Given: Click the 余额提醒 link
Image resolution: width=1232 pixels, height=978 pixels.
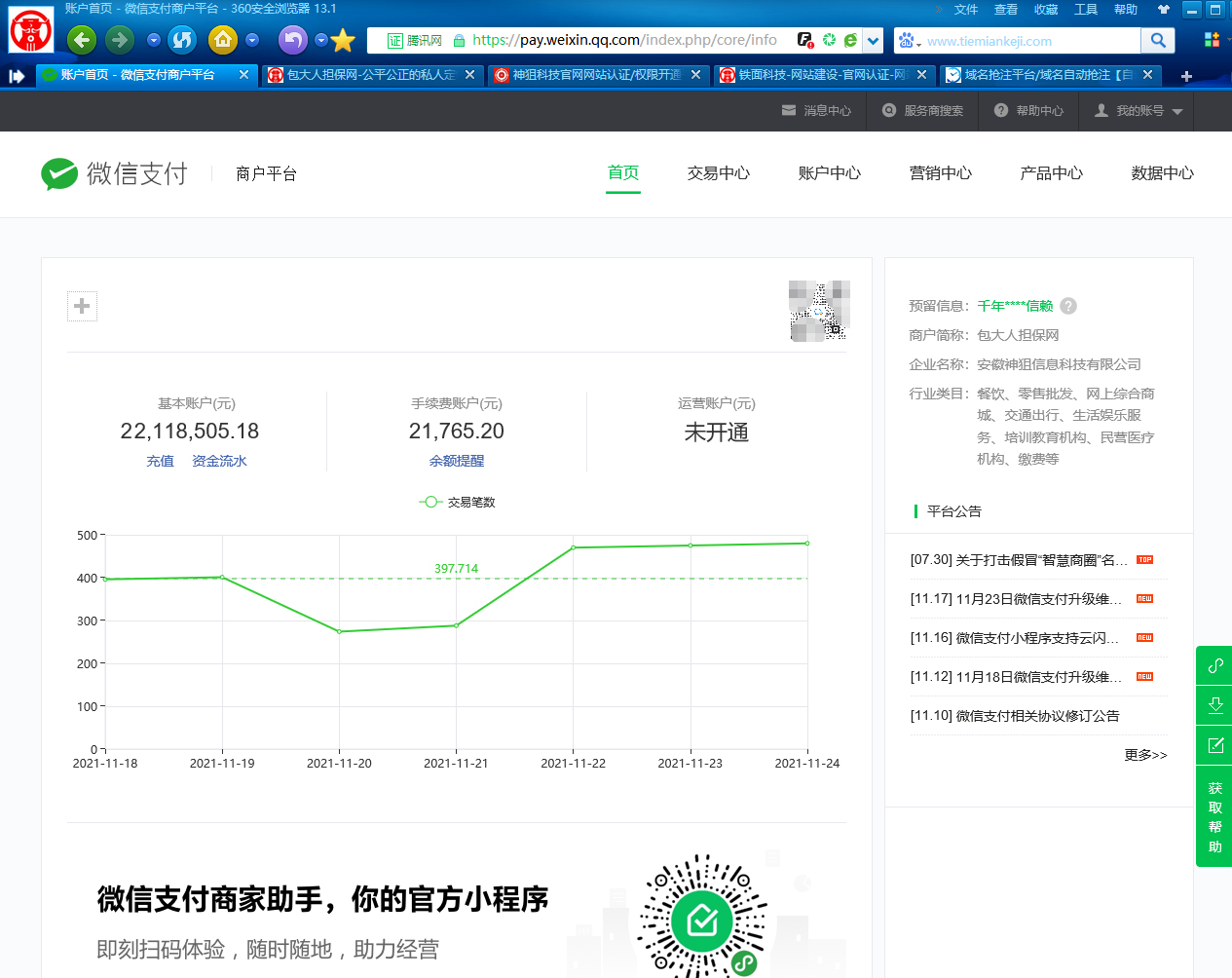Looking at the screenshot, I should [x=456, y=461].
